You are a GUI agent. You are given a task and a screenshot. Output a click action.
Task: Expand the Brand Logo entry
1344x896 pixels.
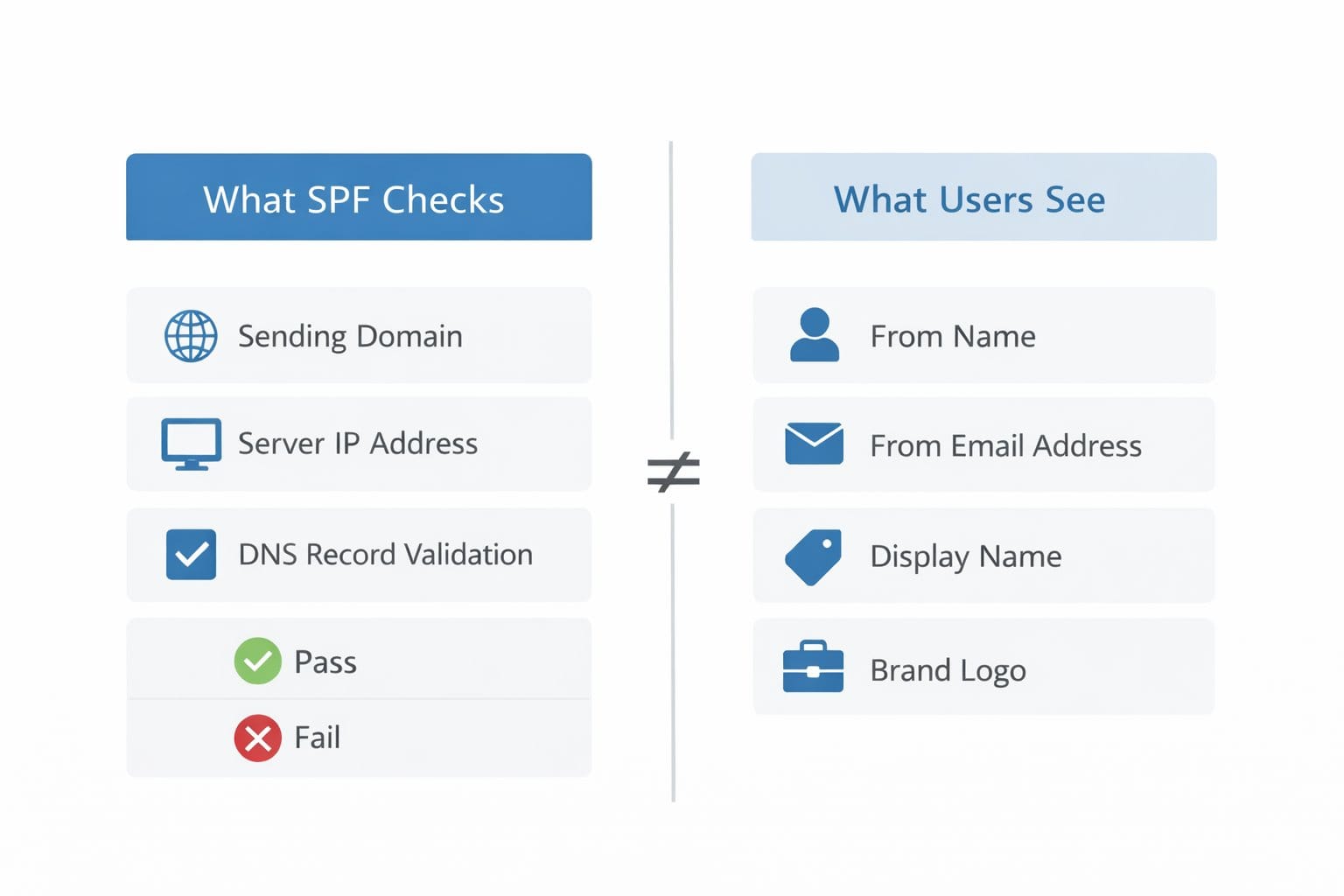982,667
